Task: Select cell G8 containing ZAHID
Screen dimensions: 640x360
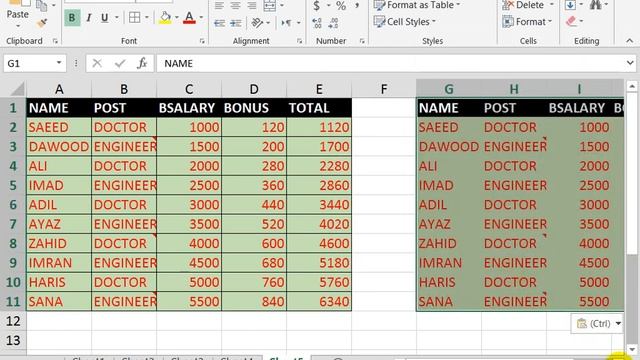Action: pos(449,244)
